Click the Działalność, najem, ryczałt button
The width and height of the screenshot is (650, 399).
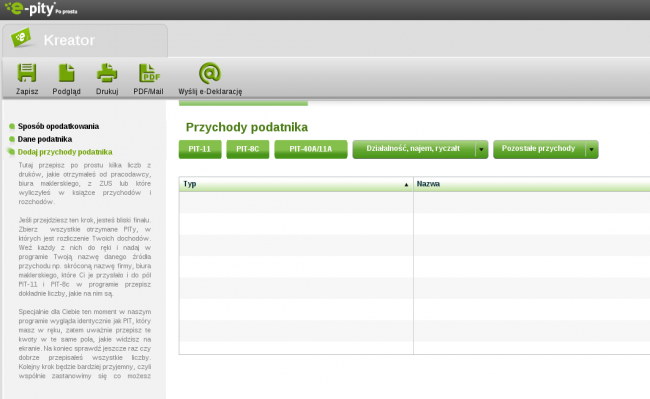(x=414, y=149)
